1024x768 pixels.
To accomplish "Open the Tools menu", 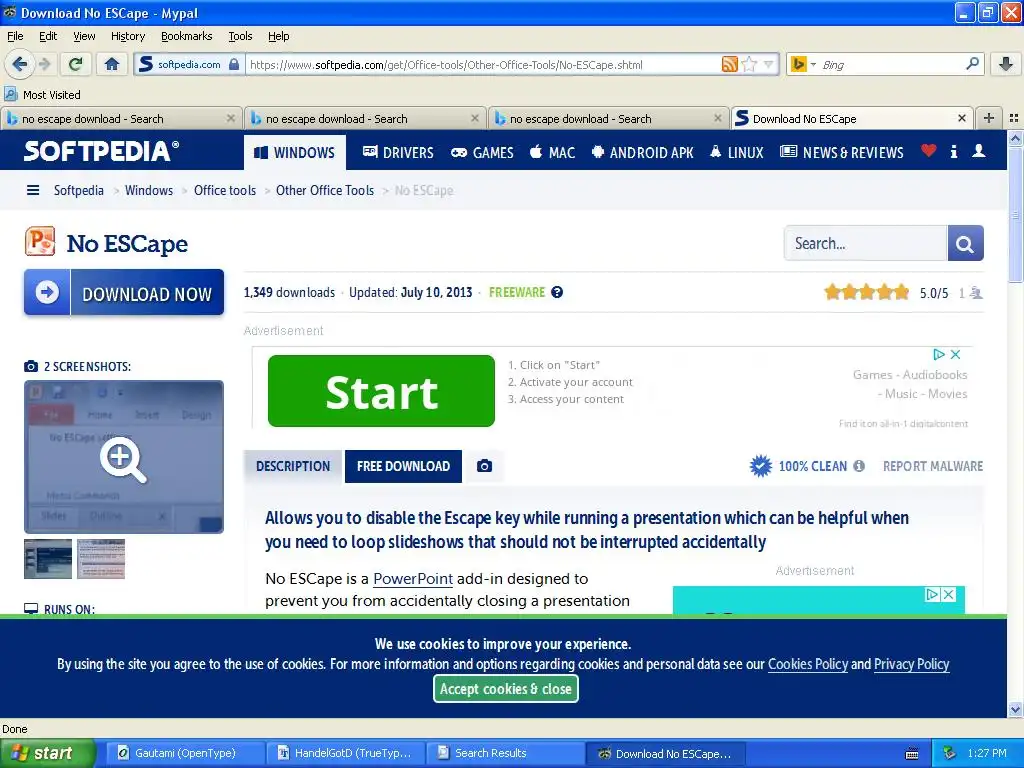I will (240, 36).
